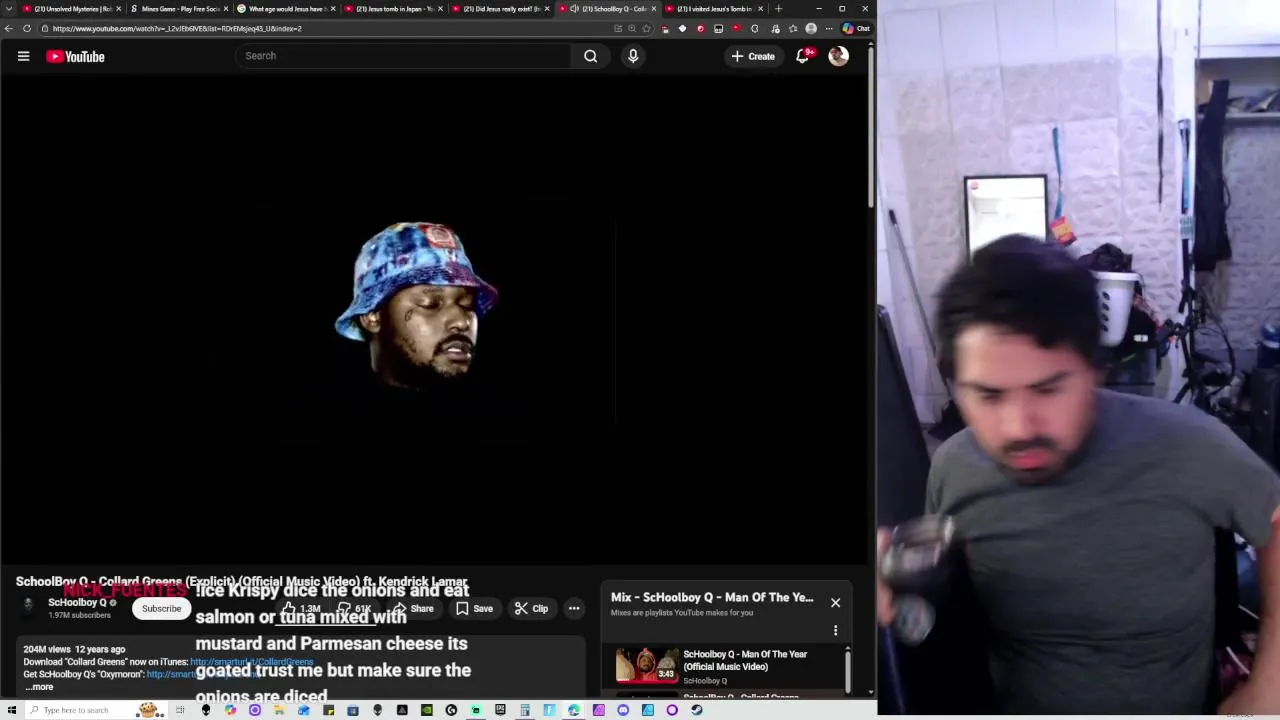Clip the video with scissors button

click(x=531, y=608)
